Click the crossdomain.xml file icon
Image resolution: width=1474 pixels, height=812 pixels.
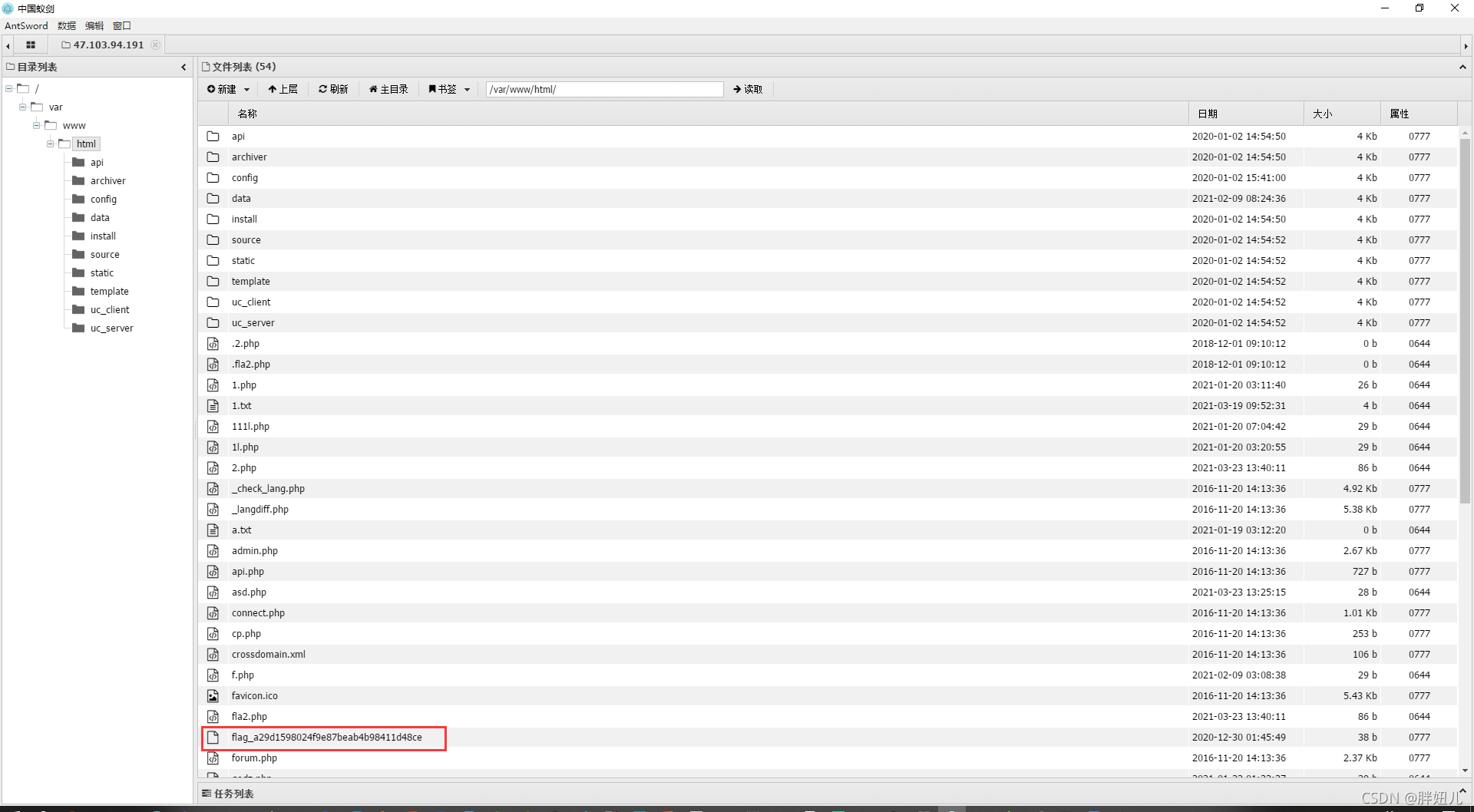tap(213, 654)
